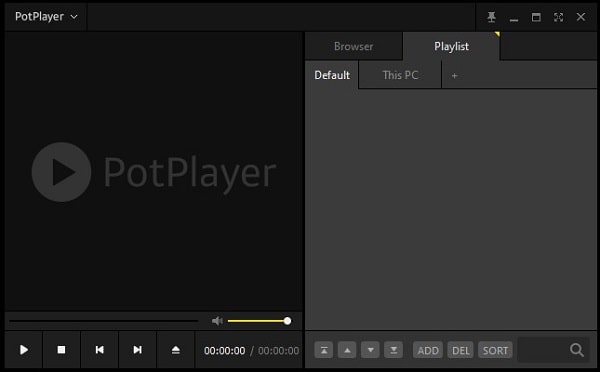Screen dimensions: 600x372
Task: Start playback with the Play button
Action: point(24,350)
